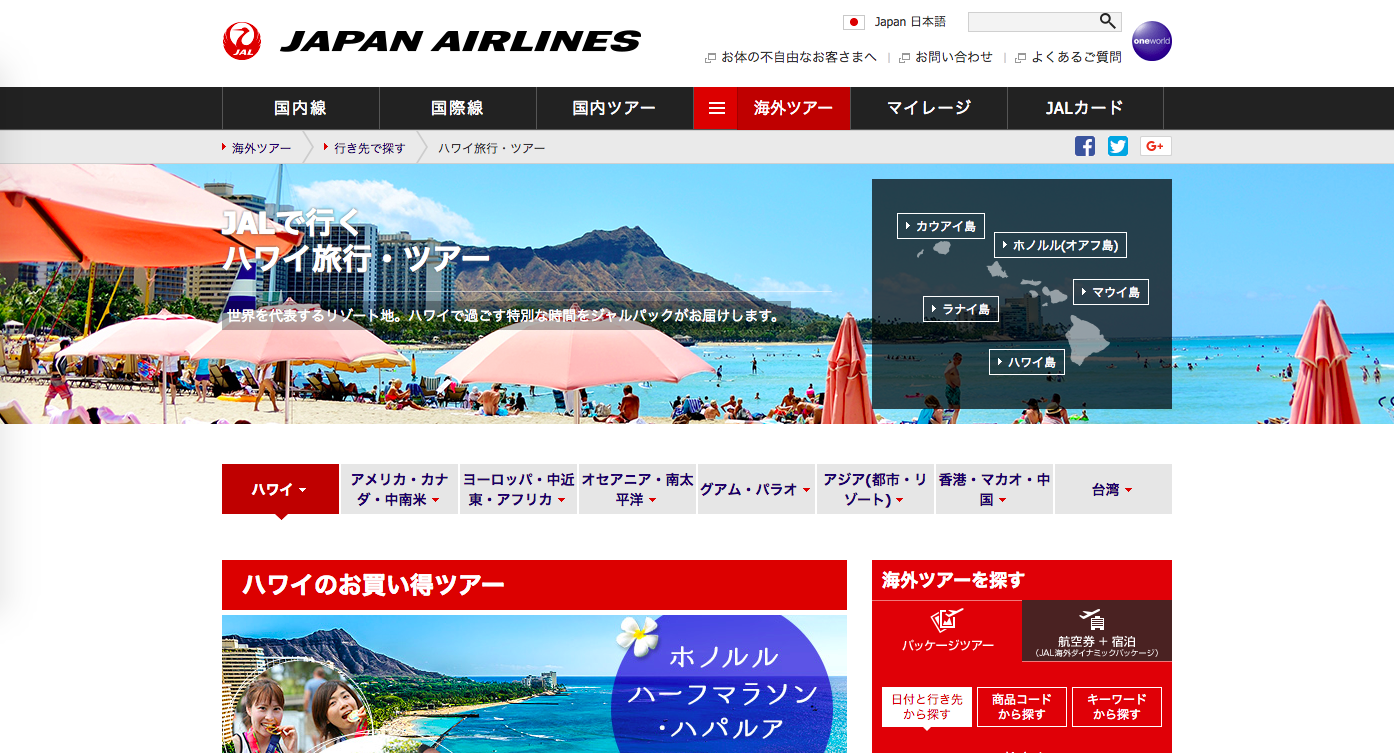The width and height of the screenshot is (1394, 753).
Task: Click the Japan flag icon
Action: click(854, 22)
